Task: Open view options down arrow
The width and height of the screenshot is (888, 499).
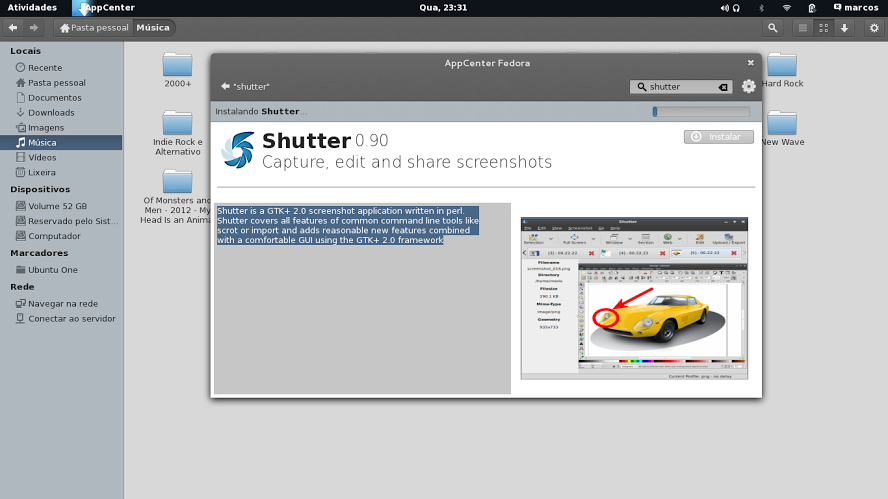Action: [x=844, y=28]
